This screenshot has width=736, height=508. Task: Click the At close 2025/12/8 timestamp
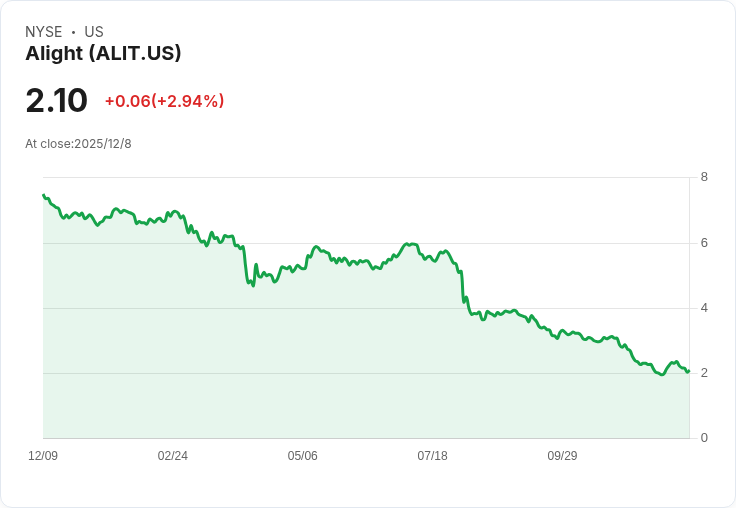(x=78, y=144)
